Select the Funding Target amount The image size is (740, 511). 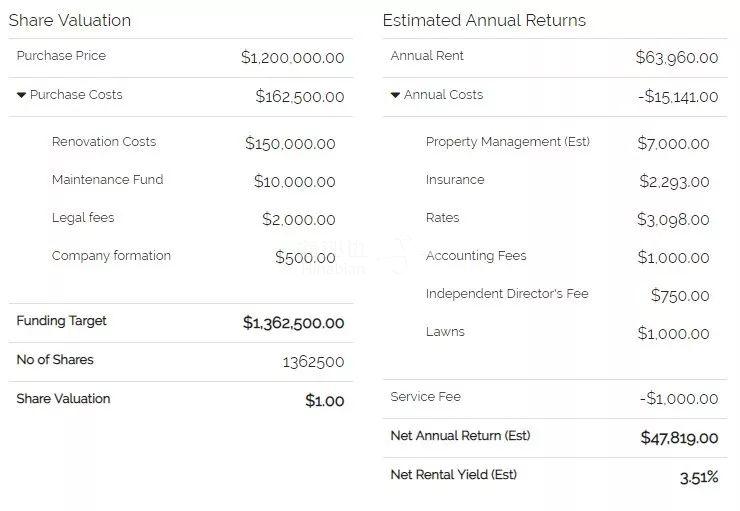pyautogui.click(x=294, y=323)
